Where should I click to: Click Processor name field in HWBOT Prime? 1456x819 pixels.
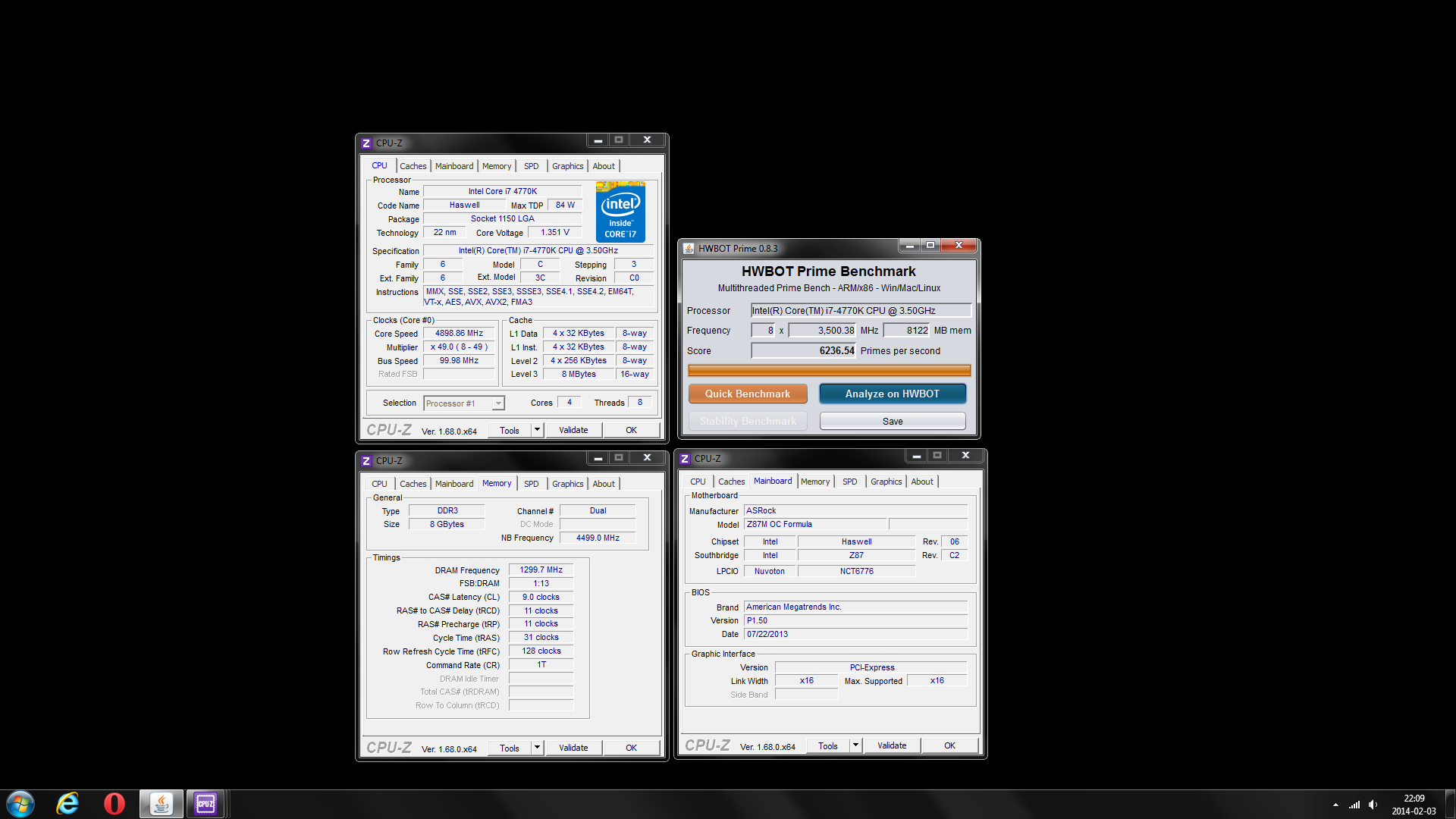tap(861, 310)
